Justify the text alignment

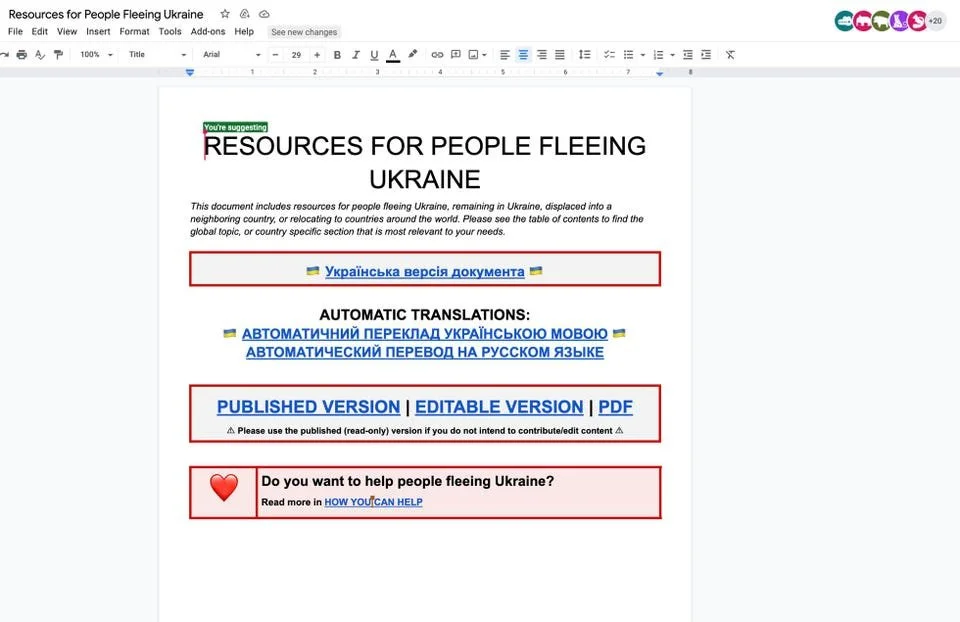click(560, 54)
